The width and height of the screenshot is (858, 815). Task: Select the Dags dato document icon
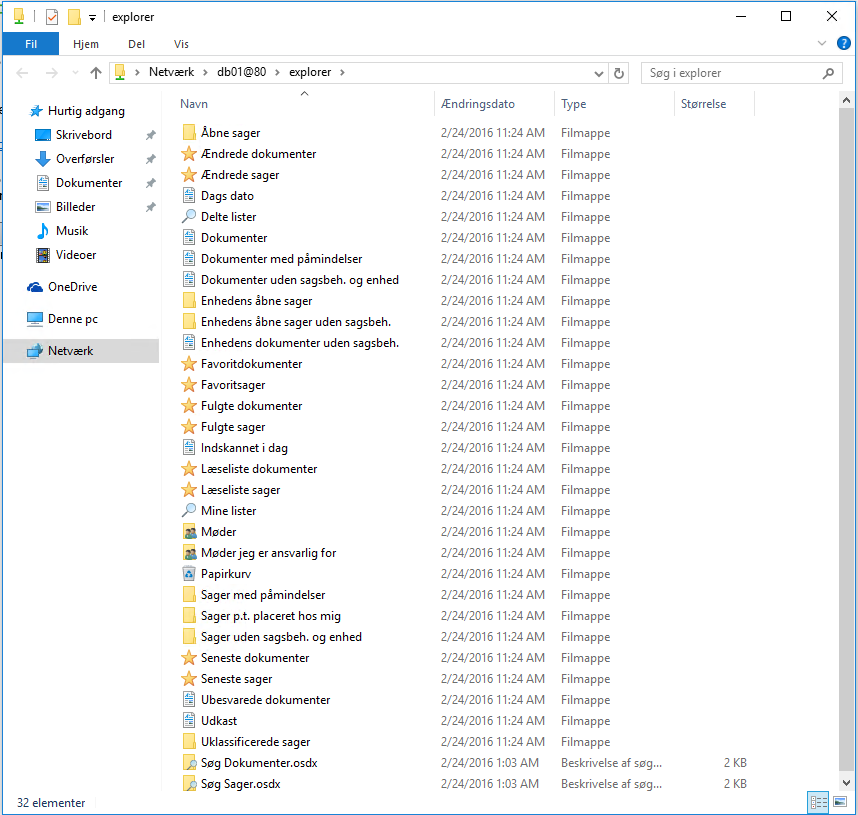click(x=189, y=195)
